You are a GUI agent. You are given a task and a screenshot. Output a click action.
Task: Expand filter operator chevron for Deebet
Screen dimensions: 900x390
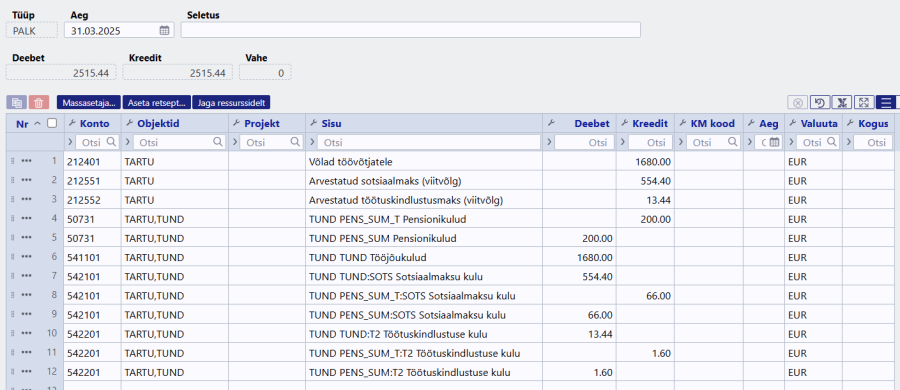coord(549,142)
